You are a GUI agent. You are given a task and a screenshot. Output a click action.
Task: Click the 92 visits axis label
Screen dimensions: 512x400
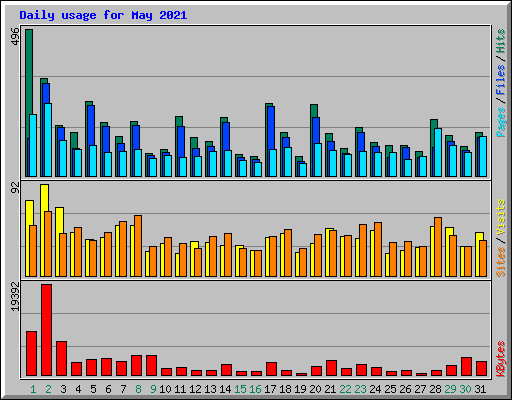coord(15,188)
